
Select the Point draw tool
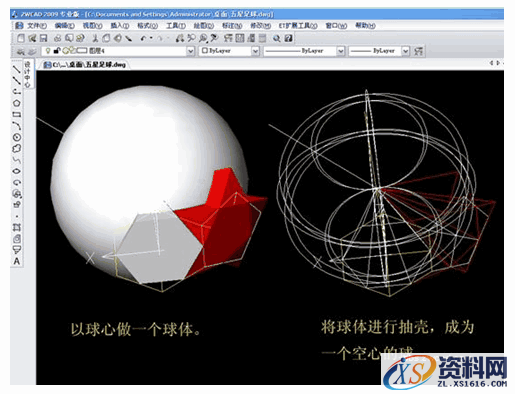click(x=17, y=216)
